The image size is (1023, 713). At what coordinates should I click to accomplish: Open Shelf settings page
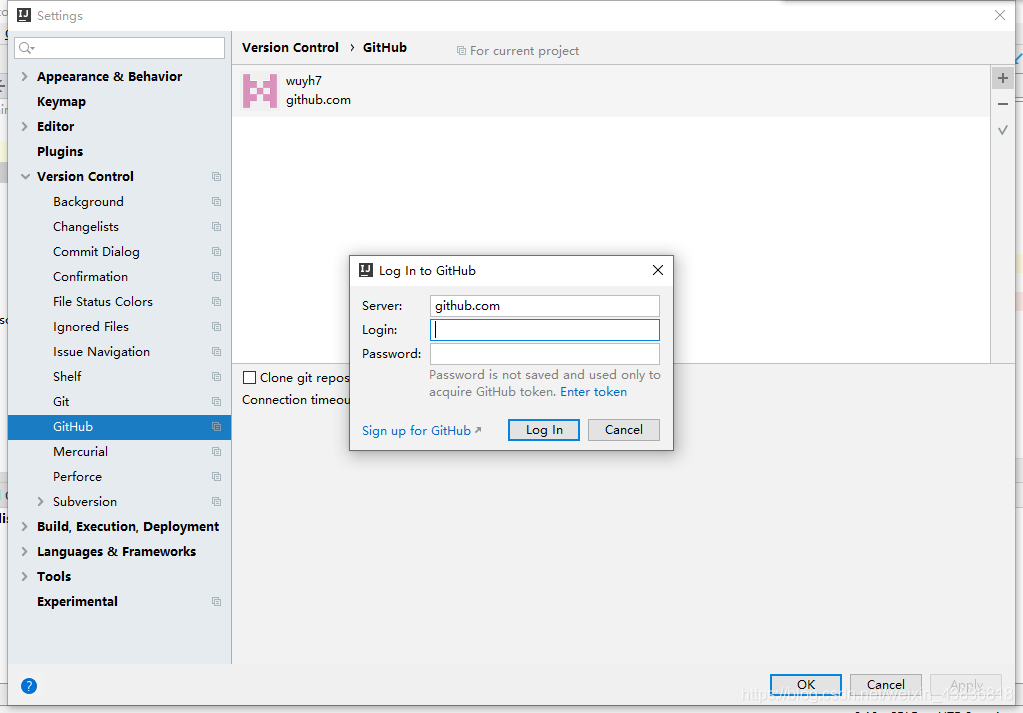point(67,376)
